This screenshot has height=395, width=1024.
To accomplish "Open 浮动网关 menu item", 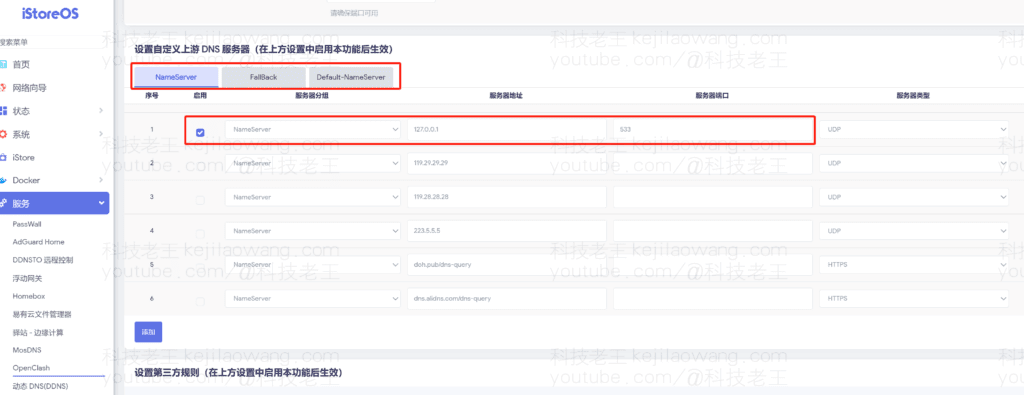I will point(26,278).
